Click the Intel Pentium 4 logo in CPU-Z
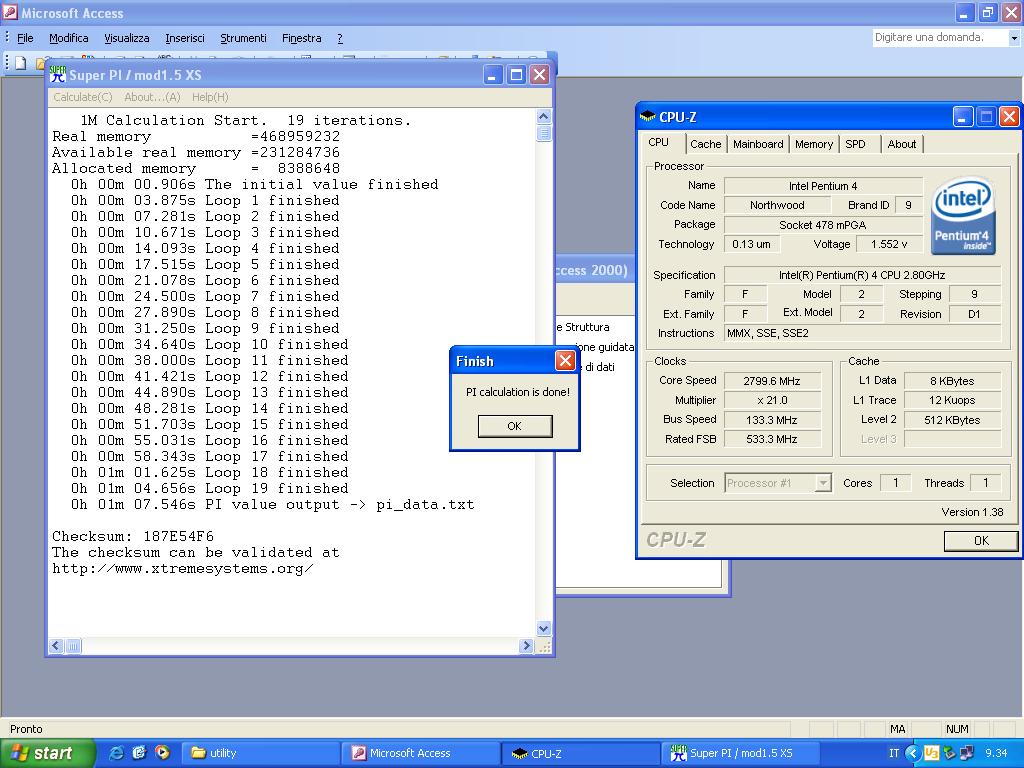 coord(963,215)
